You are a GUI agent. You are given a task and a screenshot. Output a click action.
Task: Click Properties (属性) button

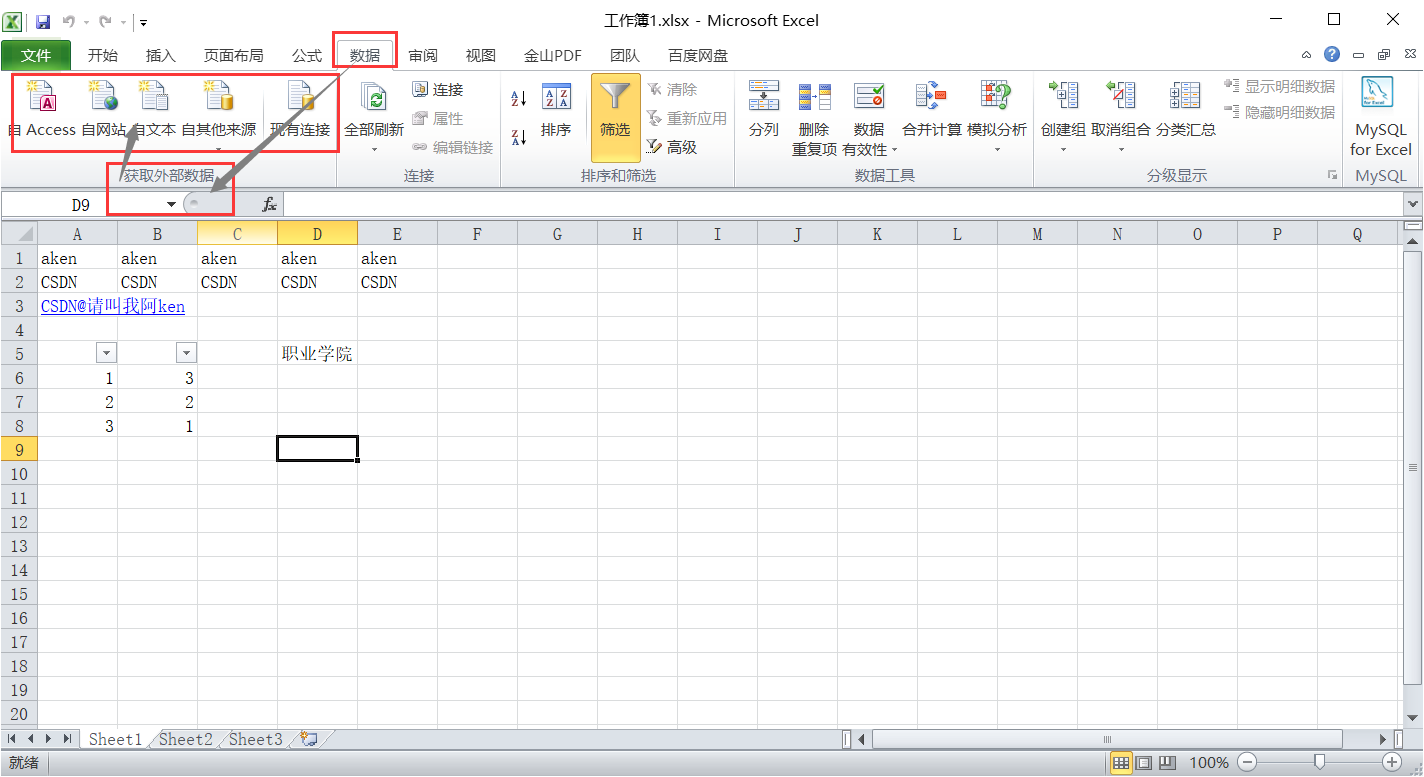point(438,118)
